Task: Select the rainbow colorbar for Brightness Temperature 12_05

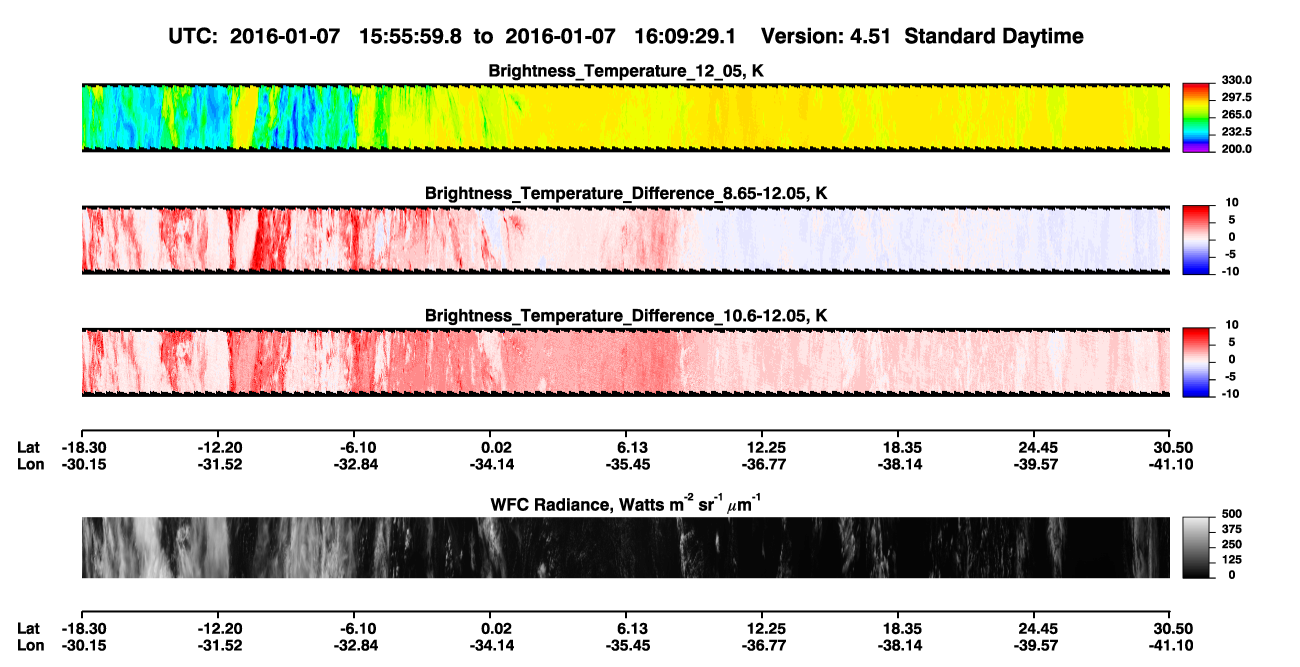Action: pyautogui.click(x=1197, y=117)
